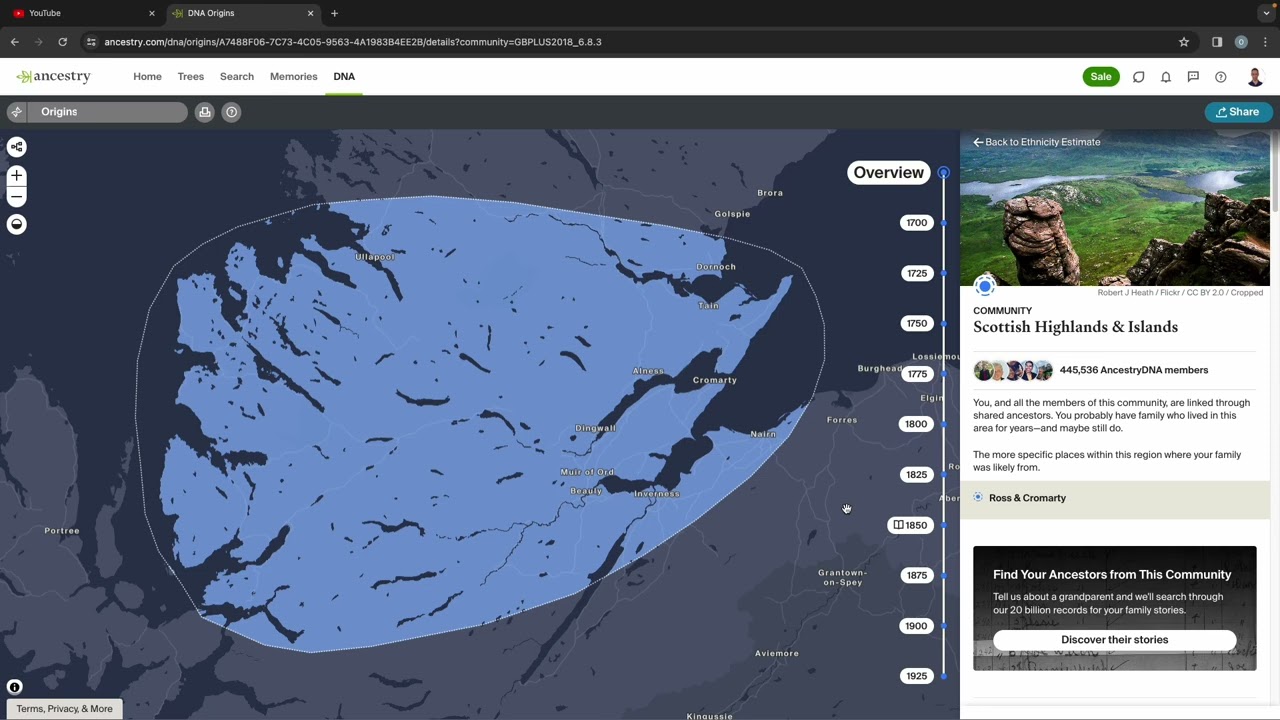The image size is (1280, 720).
Task: Go back to Ethnicity Estimate
Action: [x=1037, y=142]
